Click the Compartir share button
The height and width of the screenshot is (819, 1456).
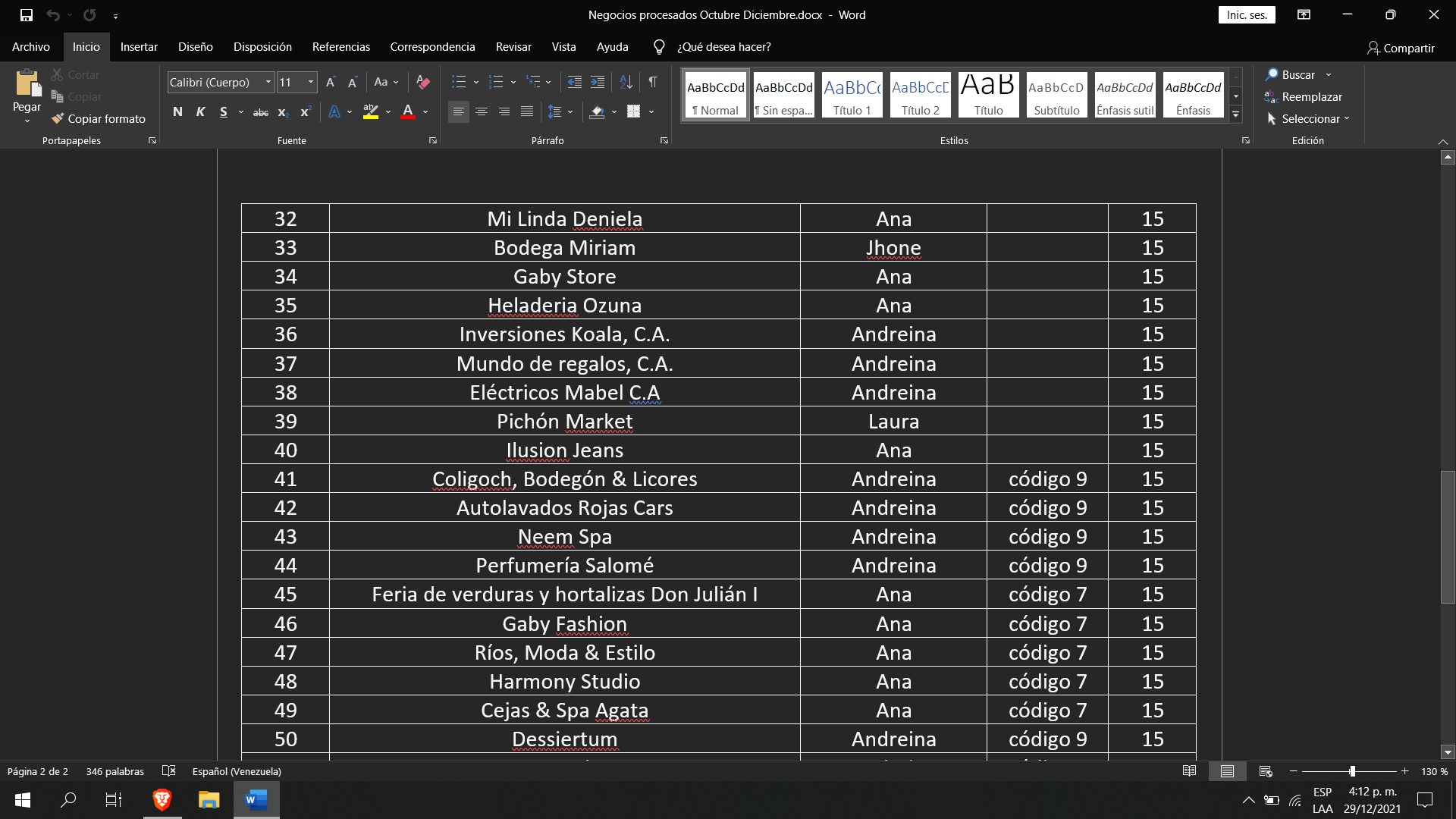(x=1401, y=48)
